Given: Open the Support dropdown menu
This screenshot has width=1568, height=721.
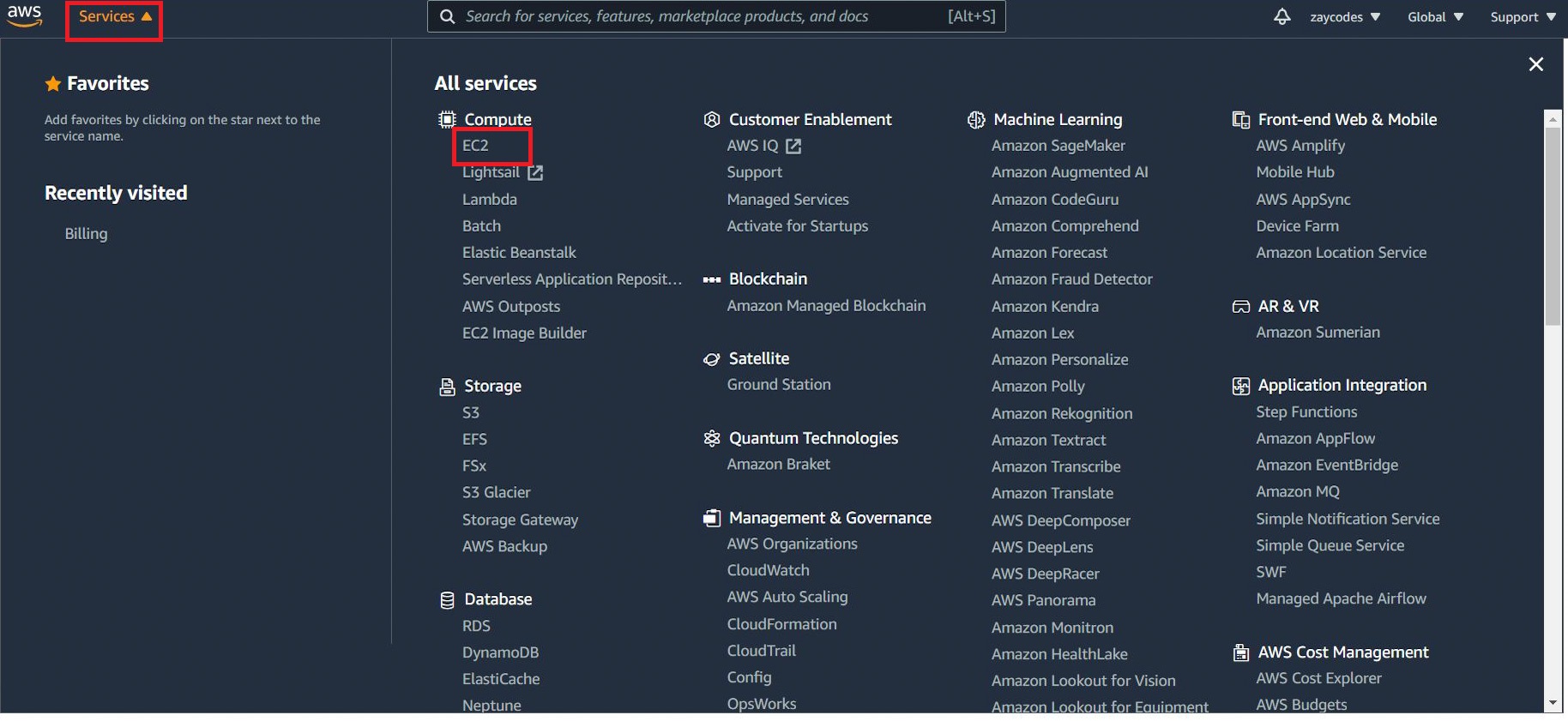Looking at the screenshot, I should [1523, 17].
